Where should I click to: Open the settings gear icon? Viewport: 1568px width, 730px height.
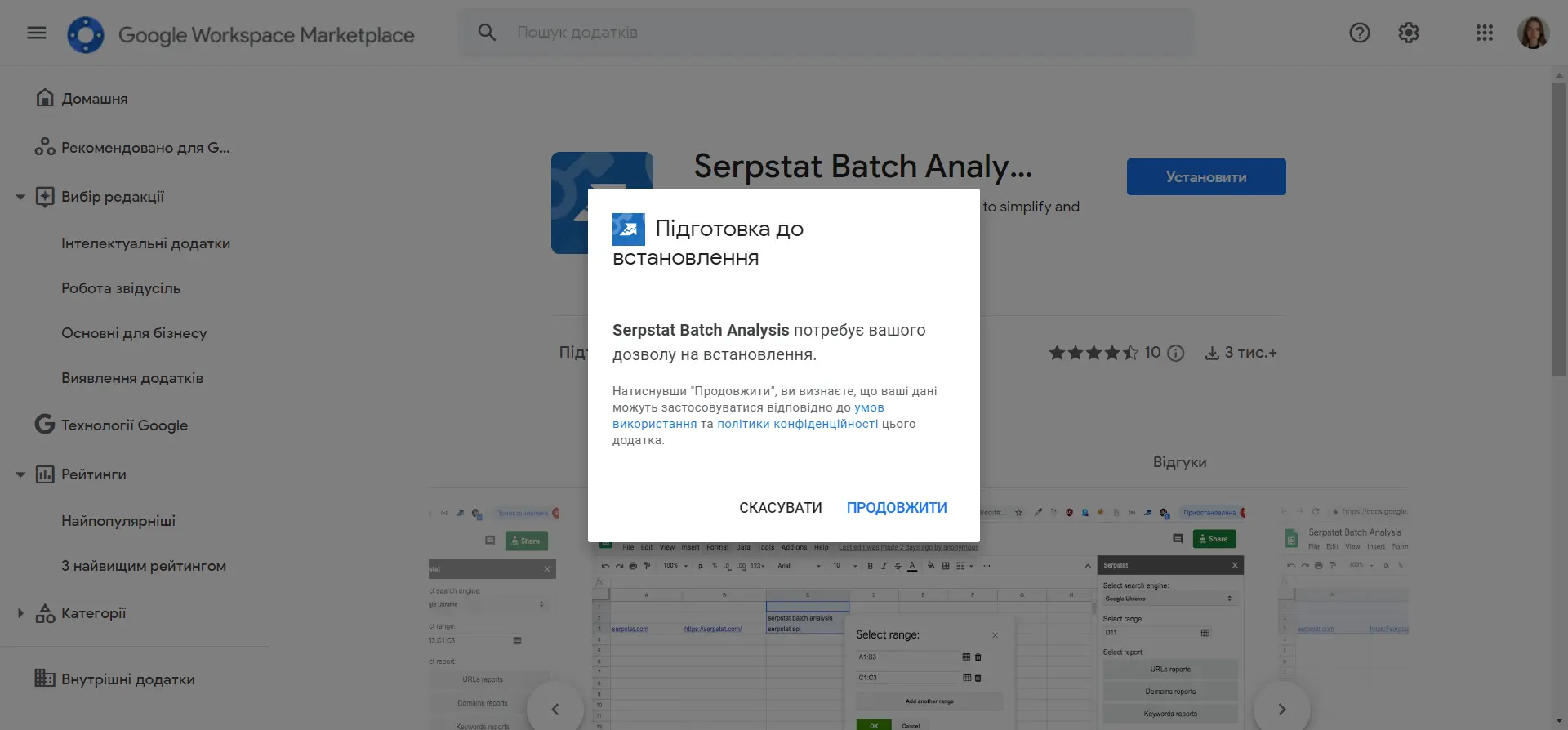(1409, 33)
